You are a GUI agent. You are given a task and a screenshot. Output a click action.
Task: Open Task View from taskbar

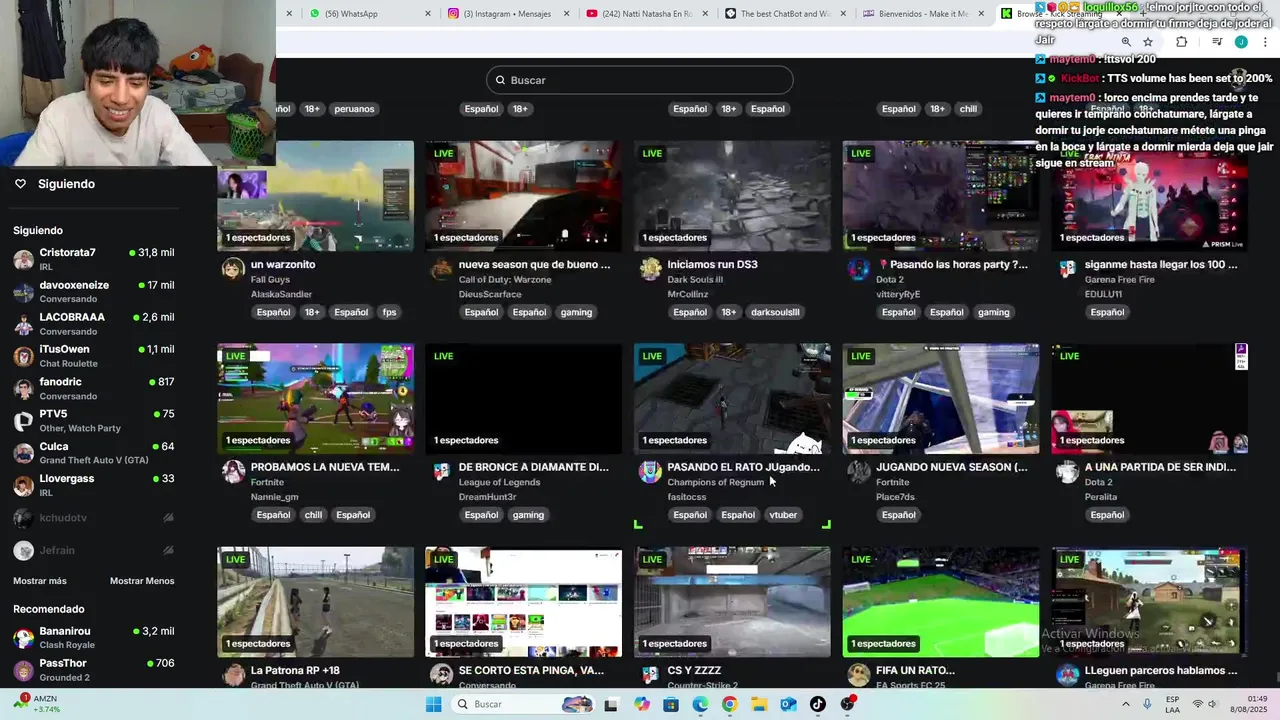point(610,704)
